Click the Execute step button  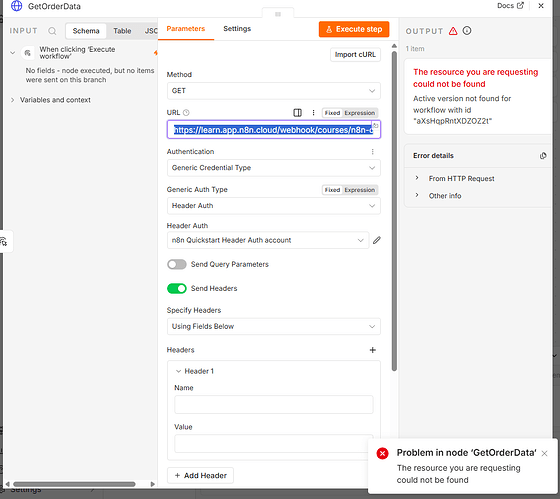pyautogui.click(x=354, y=29)
